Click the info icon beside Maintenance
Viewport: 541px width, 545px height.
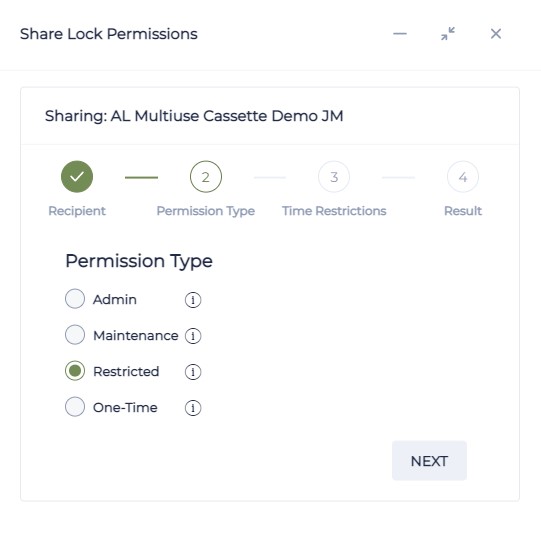point(193,336)
